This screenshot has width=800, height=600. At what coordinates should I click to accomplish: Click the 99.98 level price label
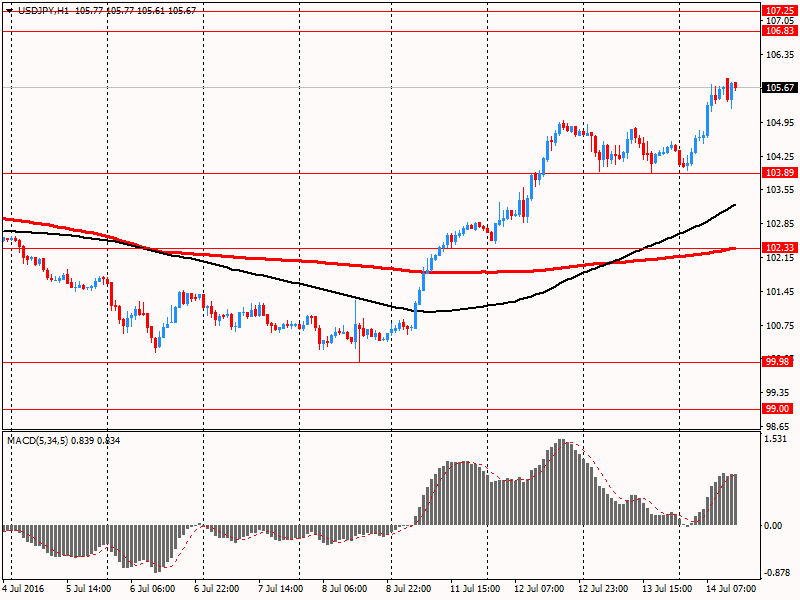pos(777,362)
